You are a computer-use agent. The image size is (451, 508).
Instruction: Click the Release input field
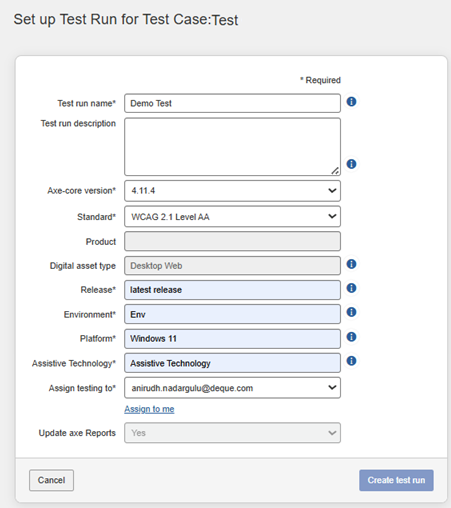(x=232, y=290)
